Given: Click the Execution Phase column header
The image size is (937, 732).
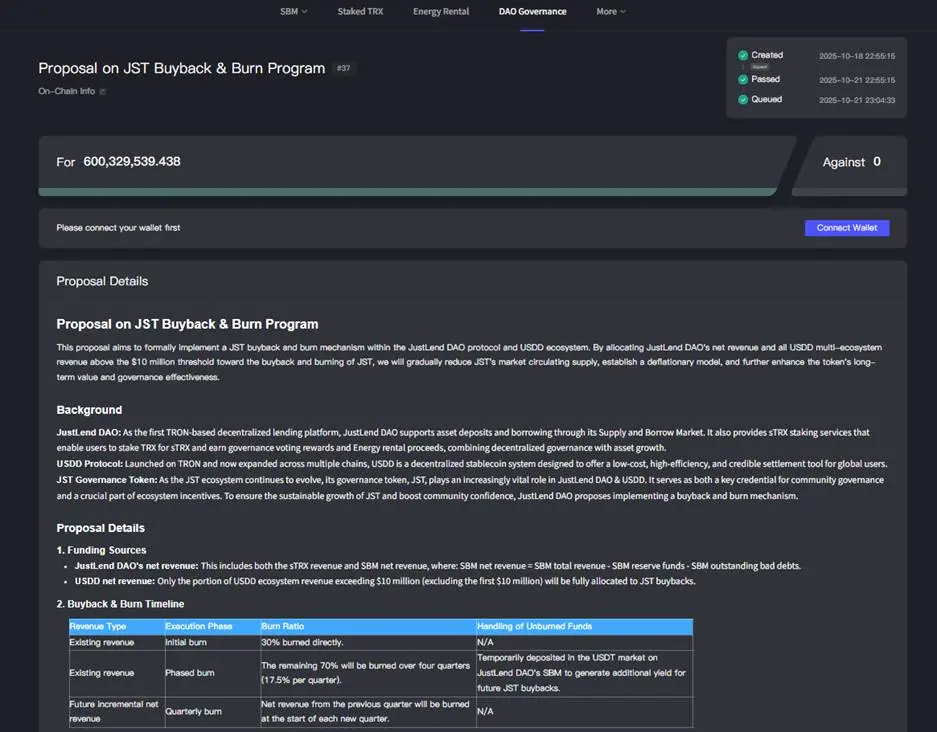Looking at the screenshot, I should click(x=198, y=626).
